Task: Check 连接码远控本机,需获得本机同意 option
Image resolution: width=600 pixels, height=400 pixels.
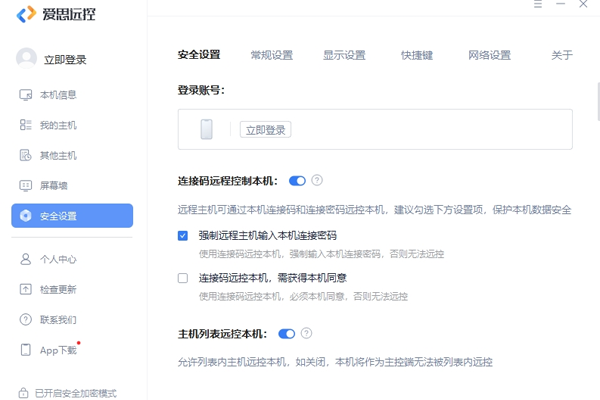Action: click(183, 278)
